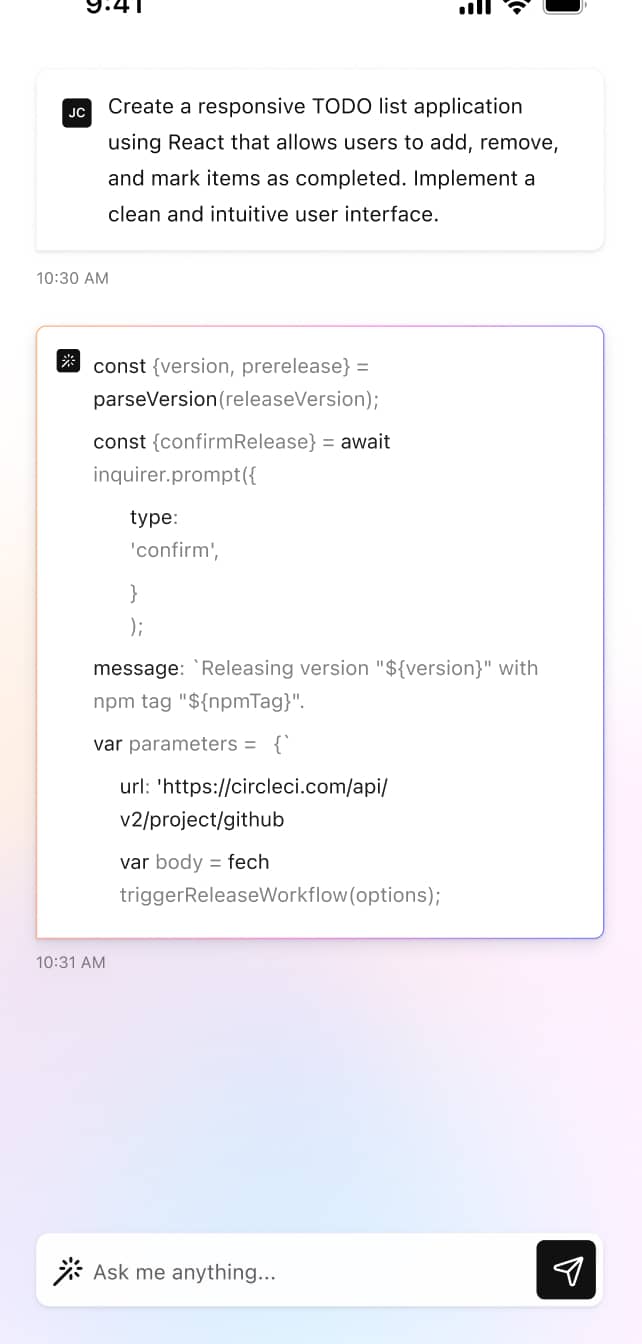Tap the battery indicator in status bar

tap(565, 8)
